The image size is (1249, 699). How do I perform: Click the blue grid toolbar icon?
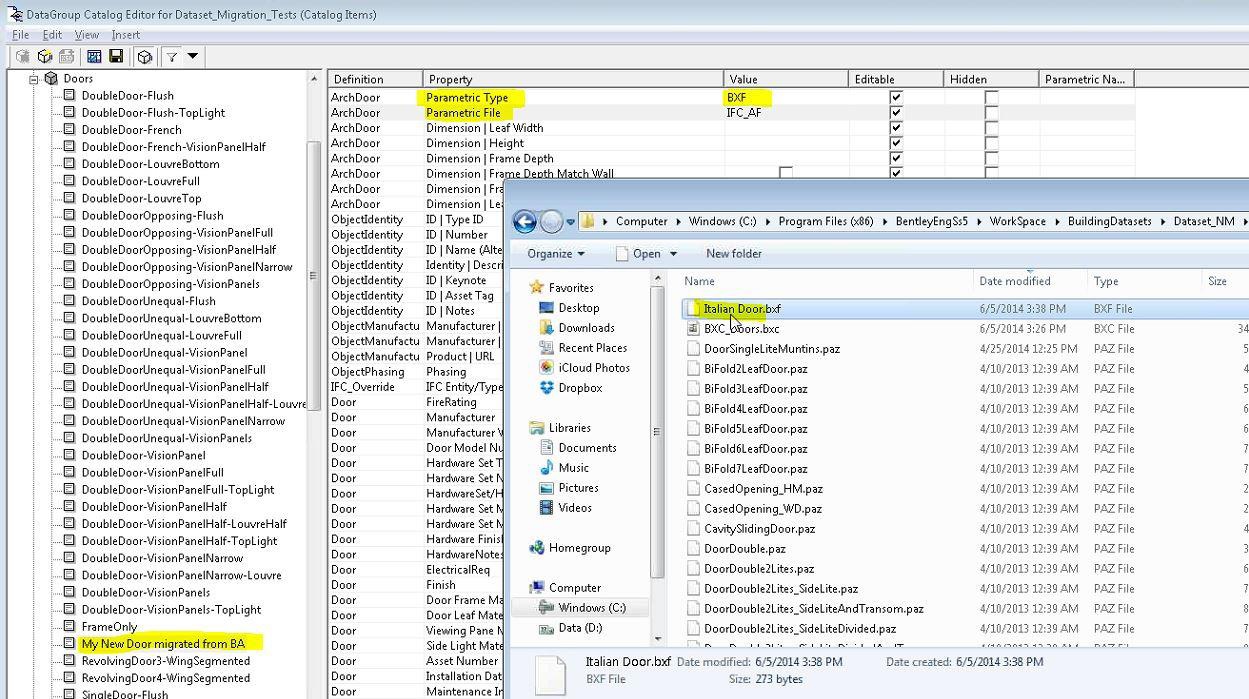[x=94, y=57]
